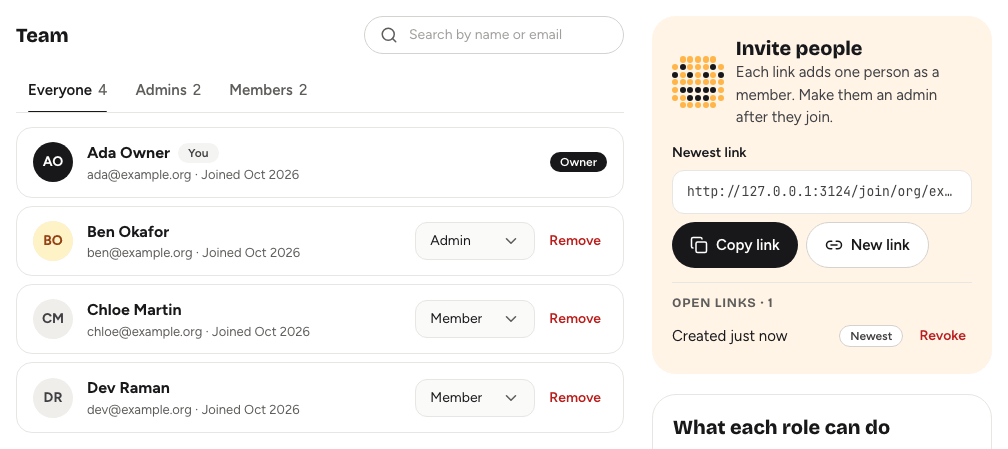Click the Owner badge on Ada's row
1008x449 pixels.
point(578,162)
